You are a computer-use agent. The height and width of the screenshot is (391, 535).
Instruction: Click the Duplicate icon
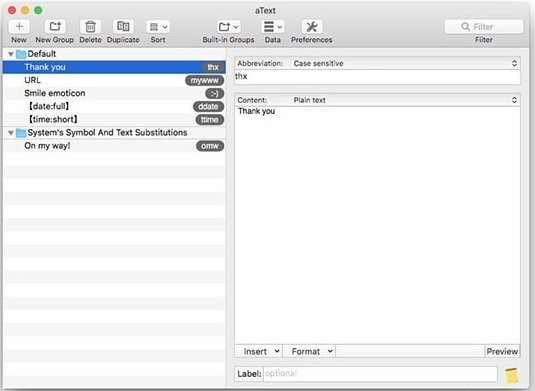tap(123, 27)
